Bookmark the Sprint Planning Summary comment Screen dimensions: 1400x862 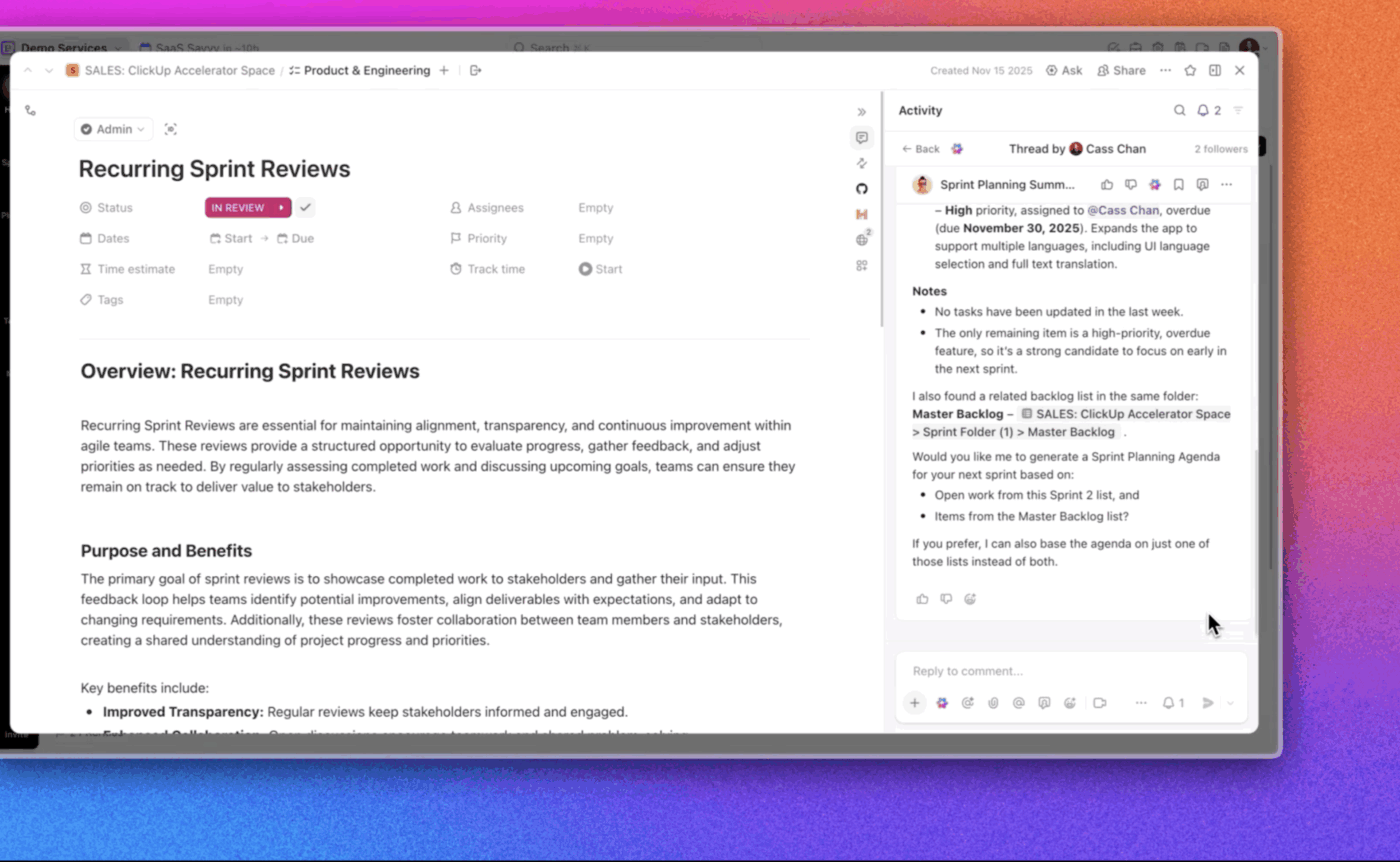[1179, 185]
